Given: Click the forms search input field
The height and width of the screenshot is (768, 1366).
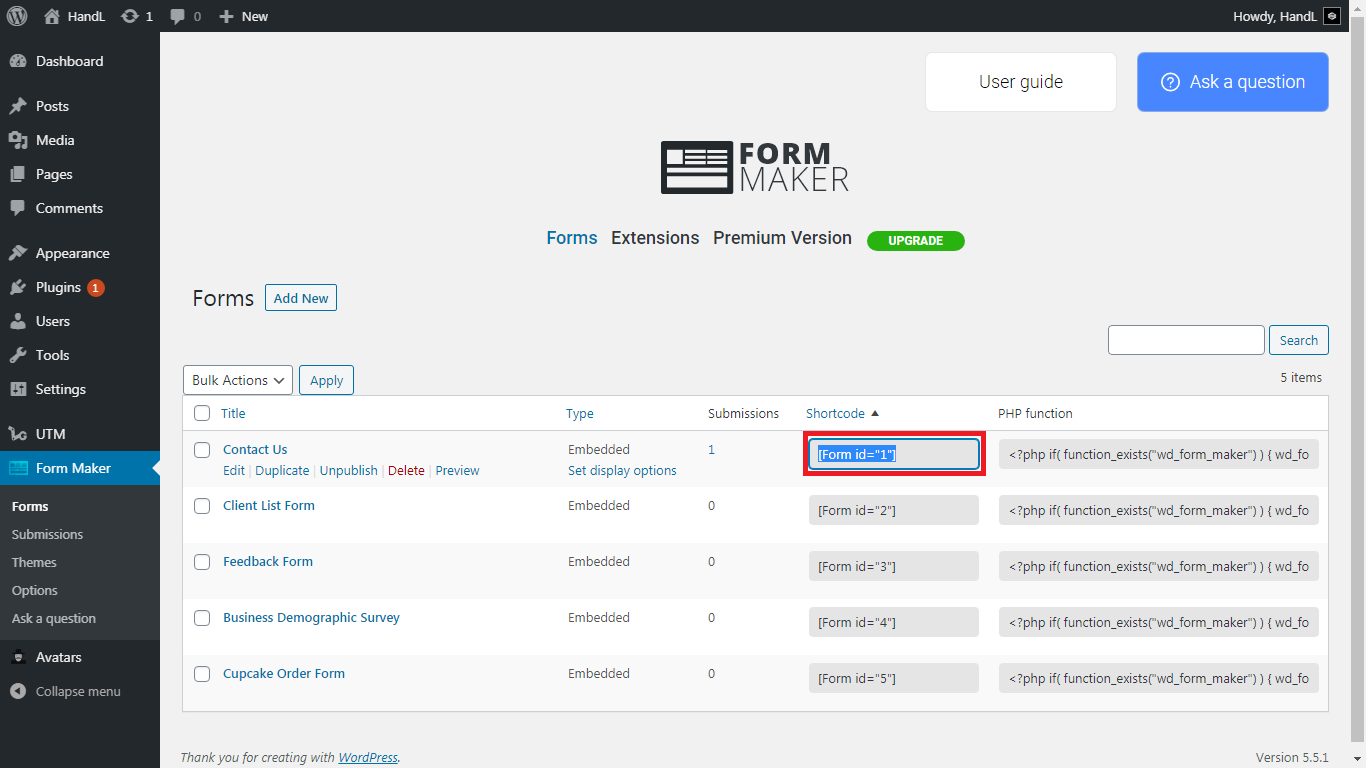Looking at the screenshot, I should click(1186, 340).
